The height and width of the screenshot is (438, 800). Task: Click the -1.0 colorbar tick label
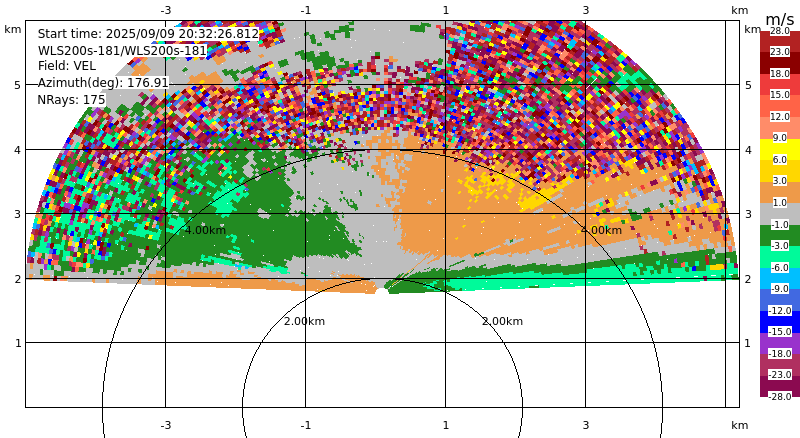780,225
